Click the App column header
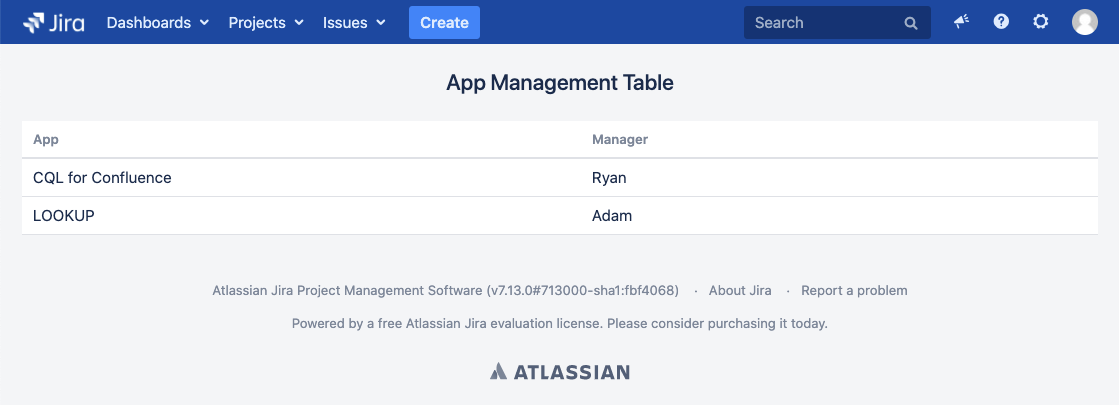This screenshot has width=1119, height=405. click(x=46, y=140)
